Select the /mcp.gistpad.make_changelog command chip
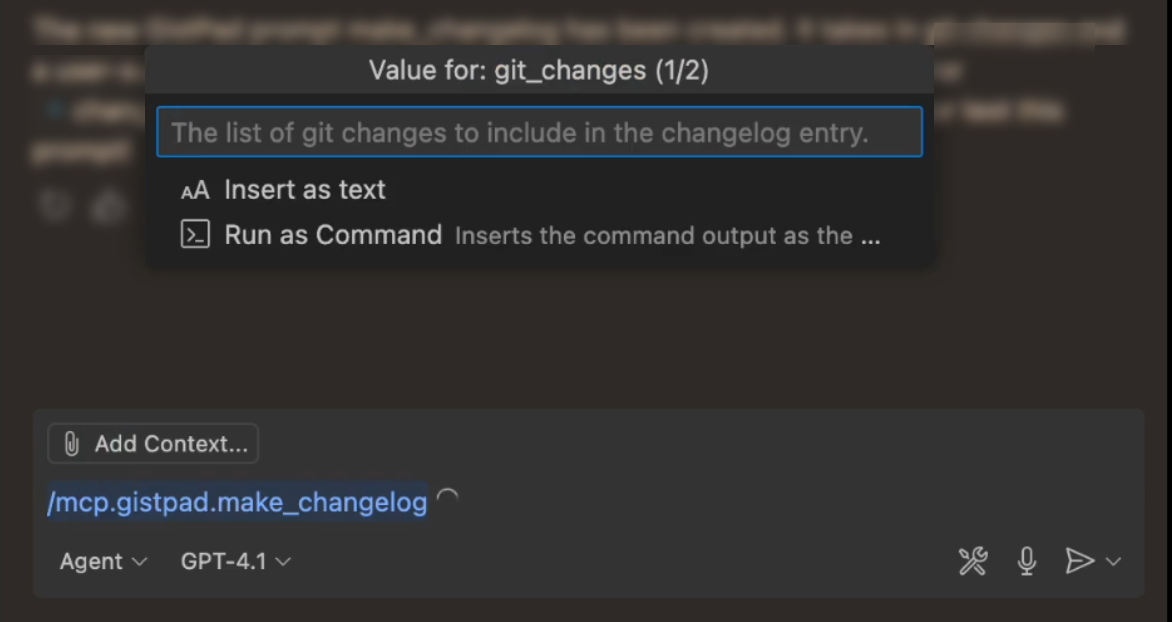Viewport: 1172px width, 622px height. point(235,502)
